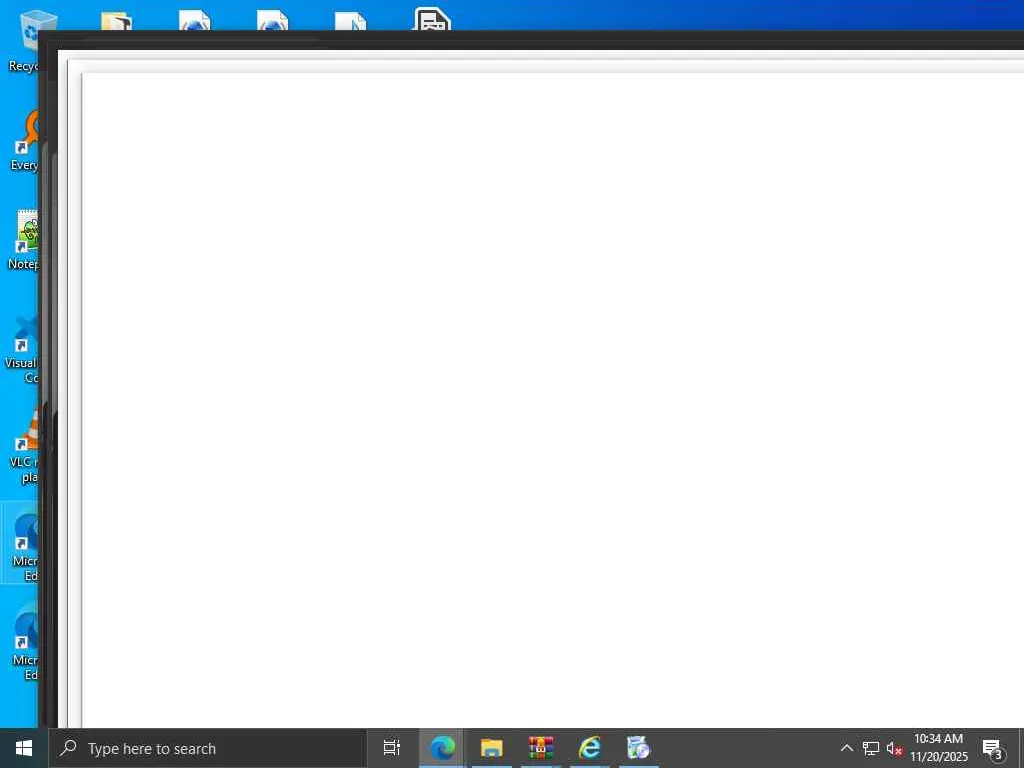
Task: Open File Explorer from the taskbar
Action: [491, 748]
